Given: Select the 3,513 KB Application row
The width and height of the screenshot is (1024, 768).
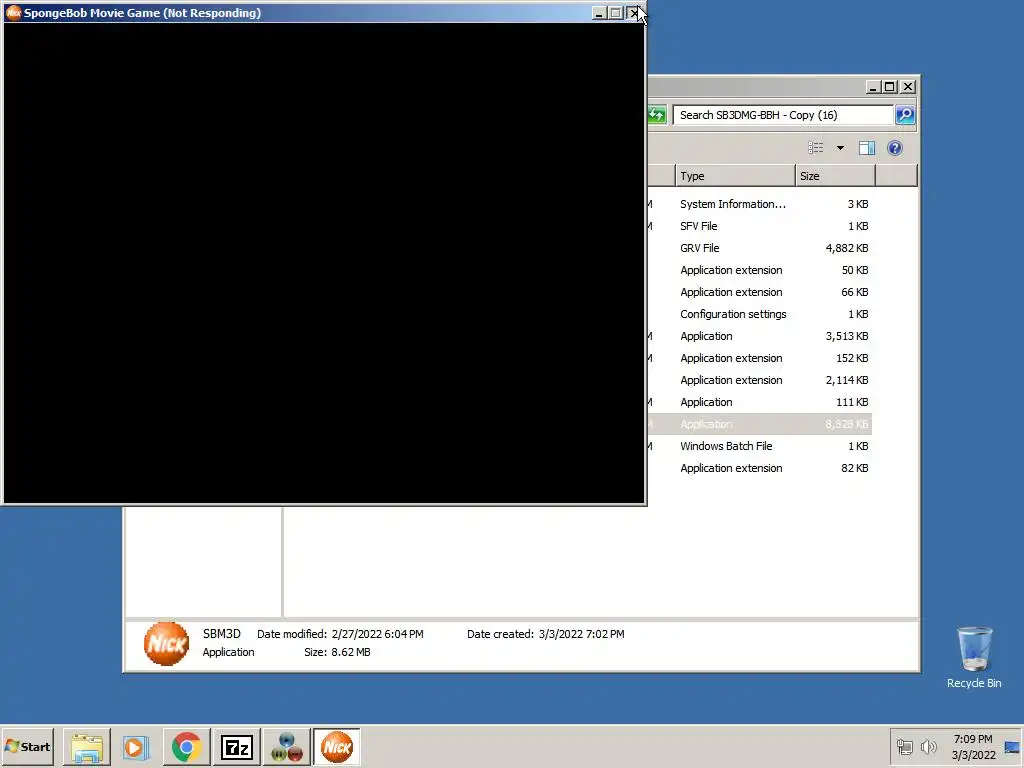Looking at the screenshot, I should coord(760,336).
